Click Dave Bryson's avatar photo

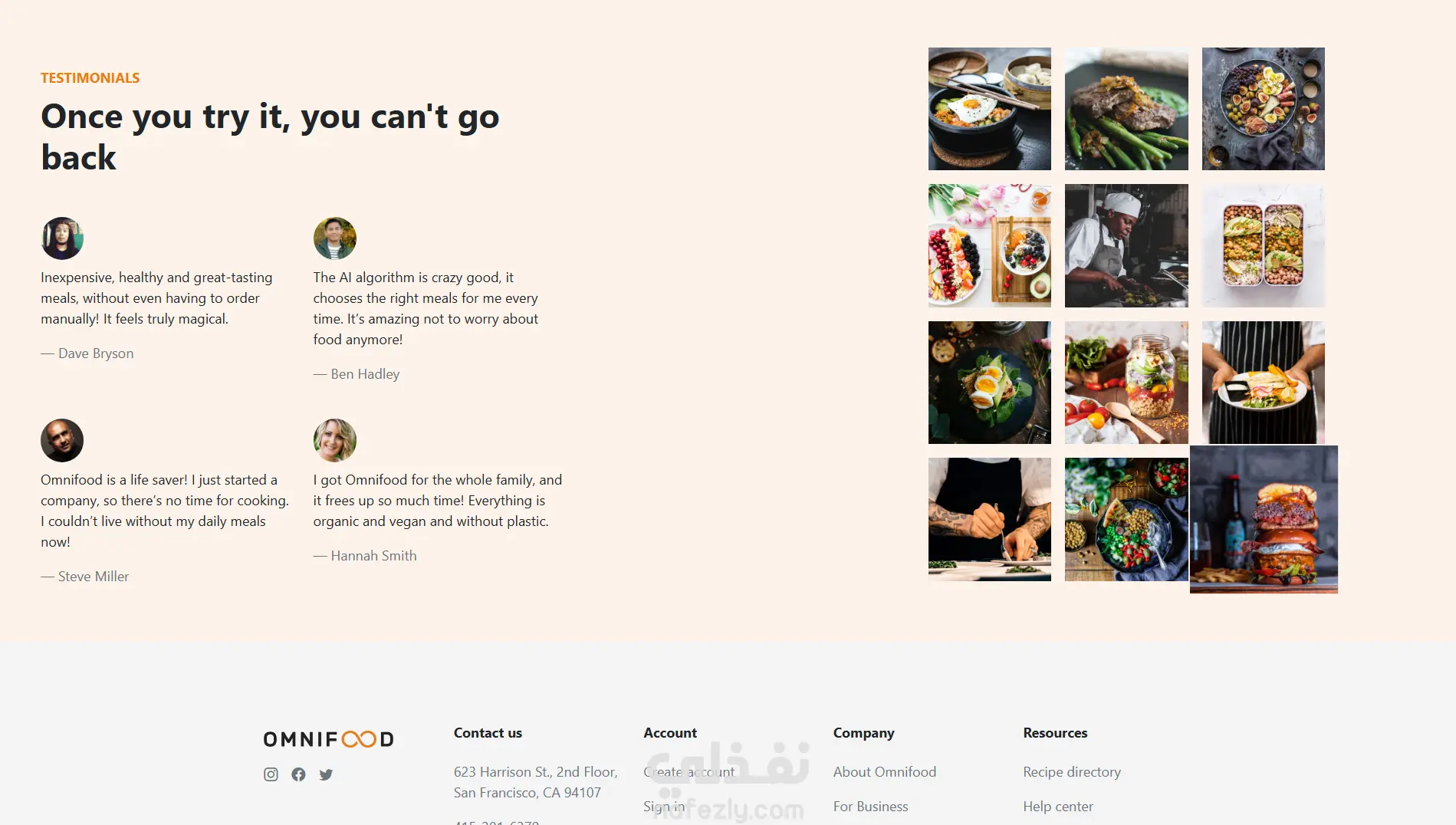pos(62,238)
